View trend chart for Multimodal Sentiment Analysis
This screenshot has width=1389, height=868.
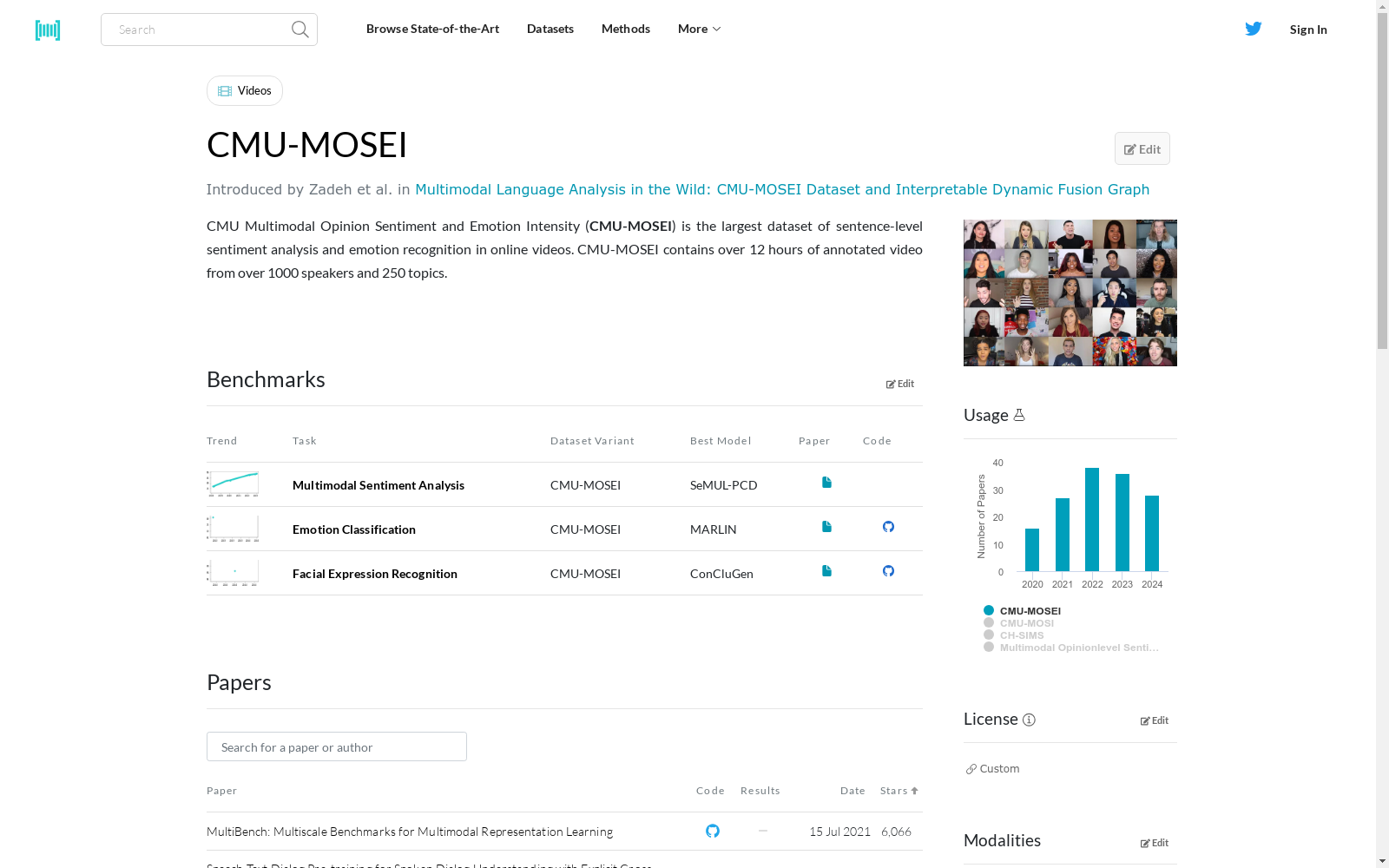tap(233, 484)
